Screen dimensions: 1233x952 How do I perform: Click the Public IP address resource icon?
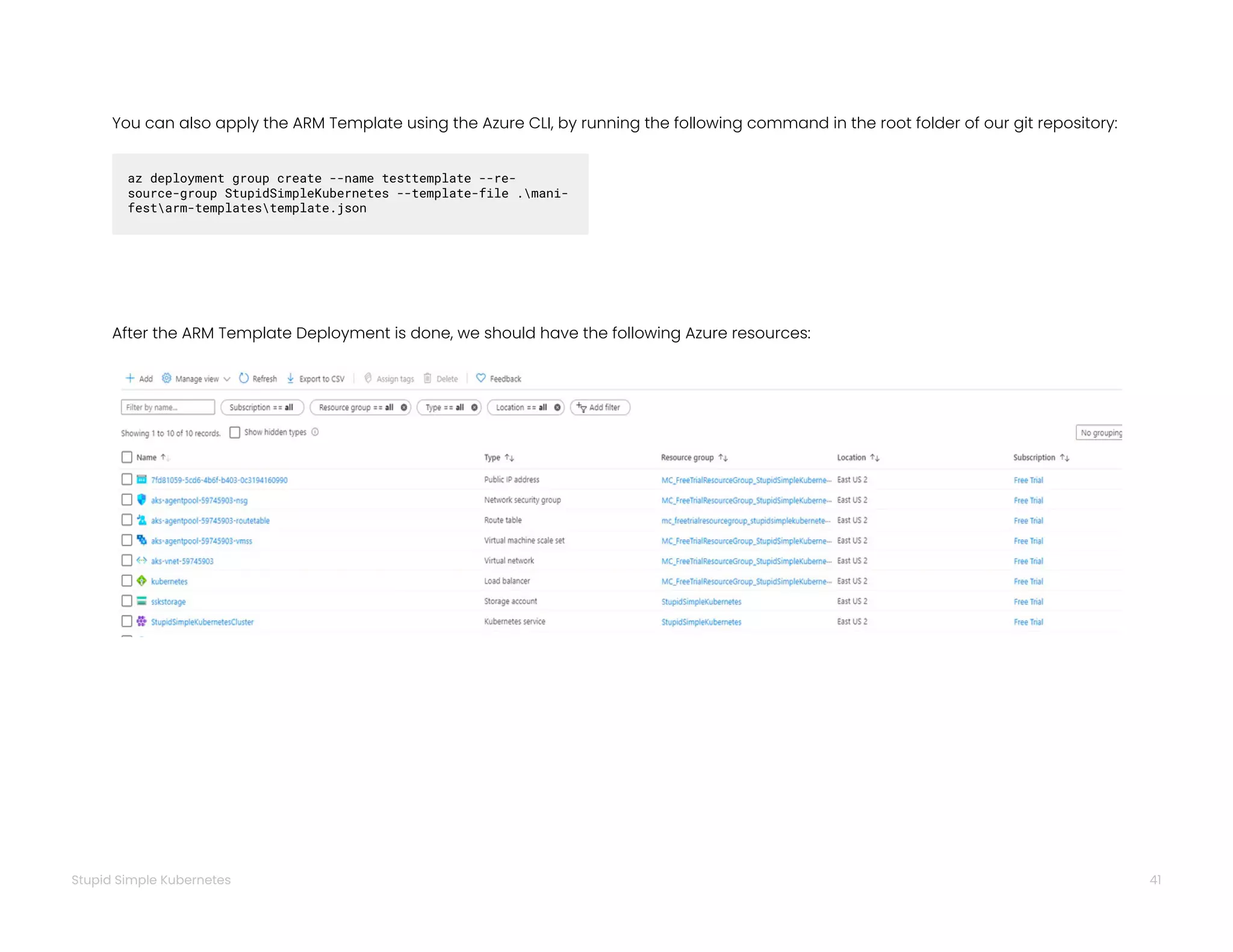coord(141,480)
